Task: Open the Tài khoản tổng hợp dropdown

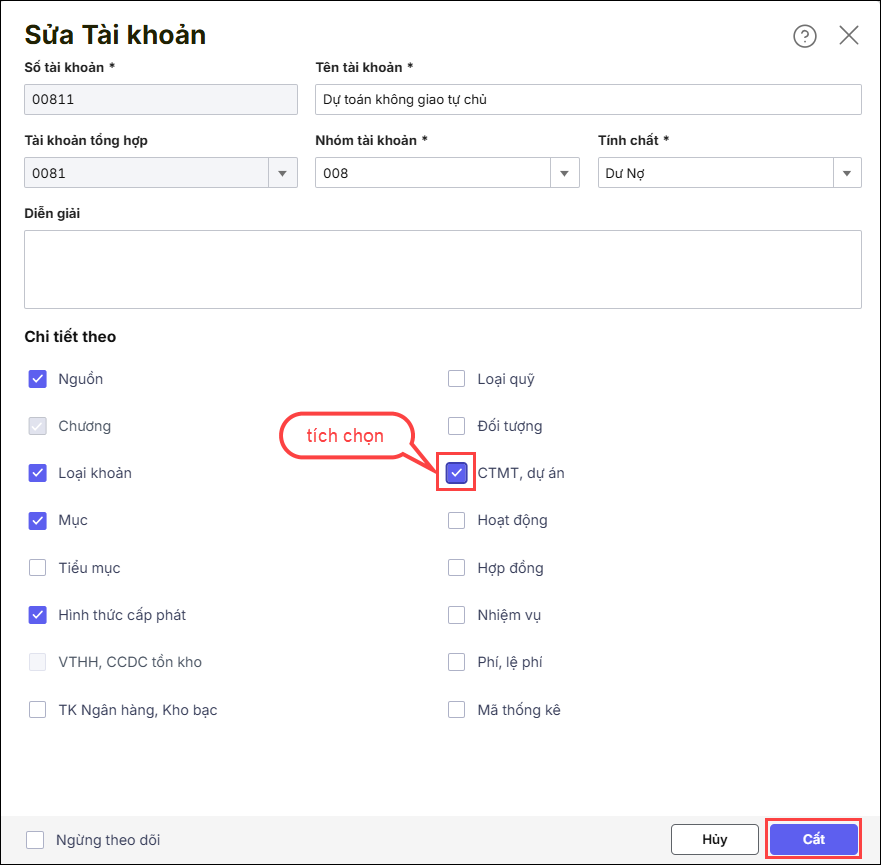Action: [x=283, y=173]
